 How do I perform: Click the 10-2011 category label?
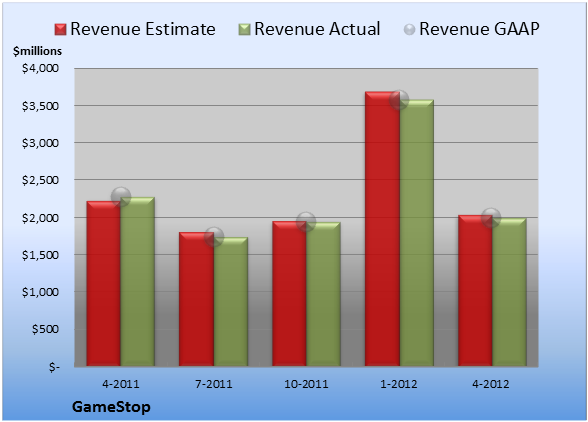coord(306,384)
